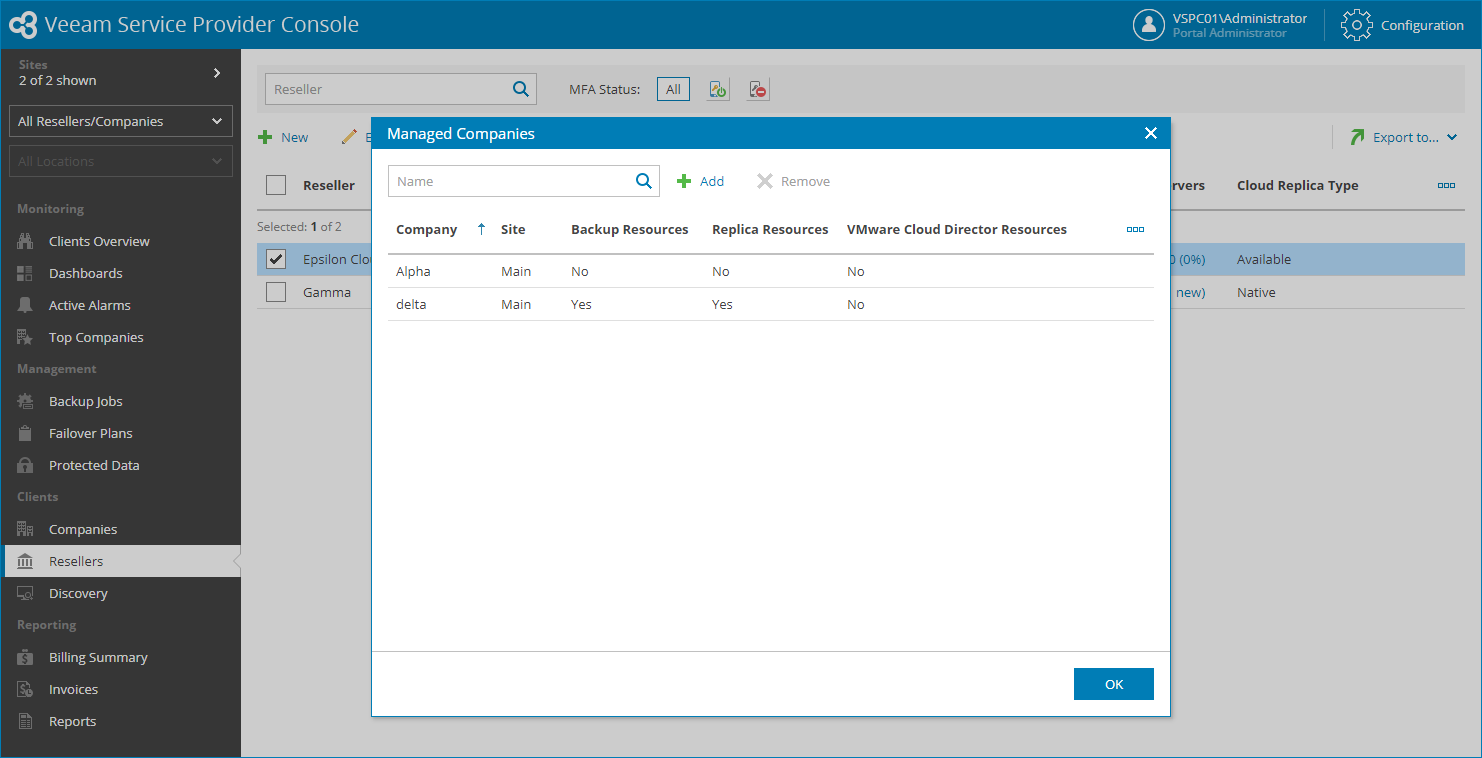Click the Protected Data lock icon

(26, 465)
